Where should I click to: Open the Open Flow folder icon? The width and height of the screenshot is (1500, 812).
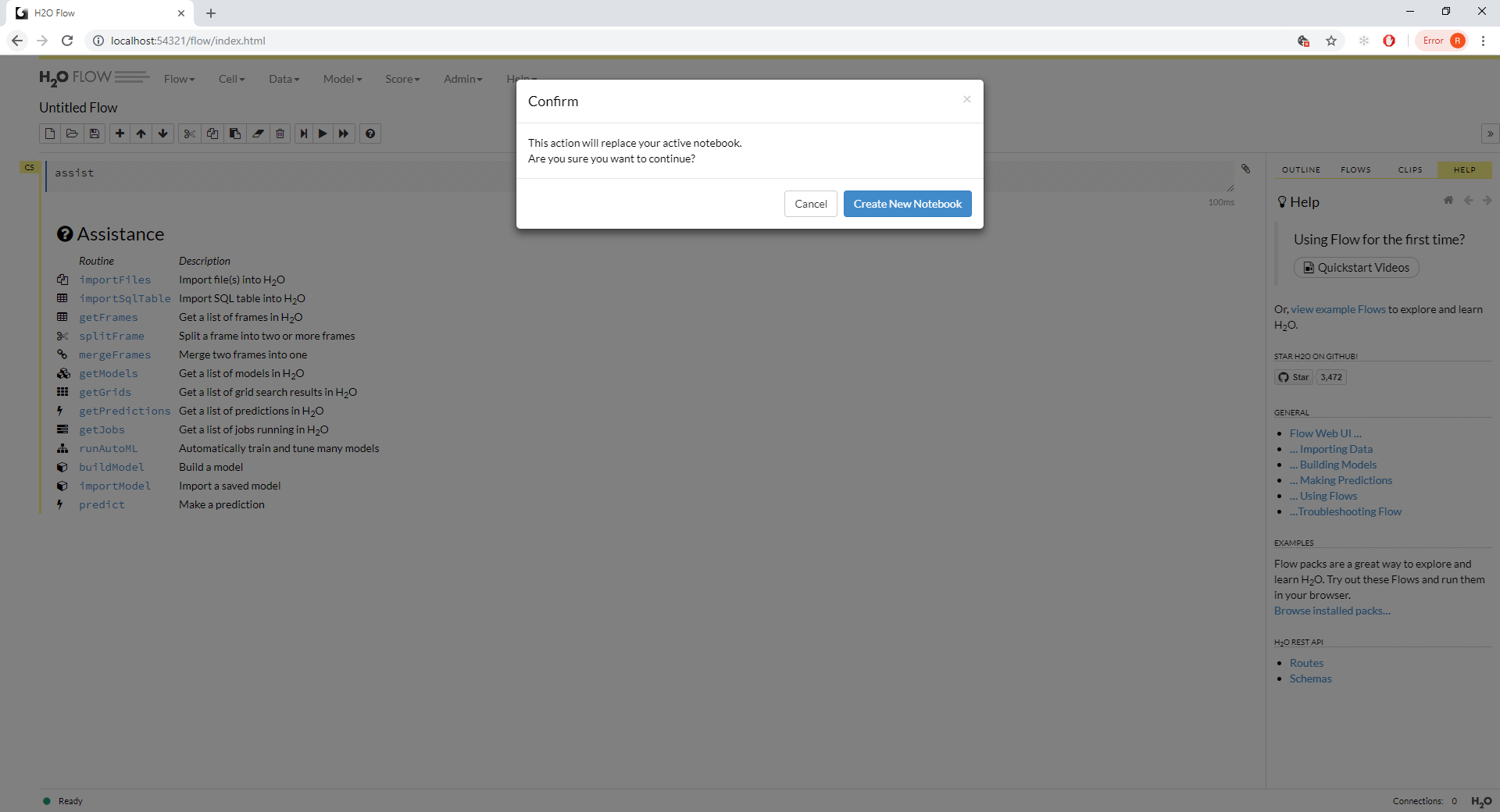click(72, 134)
